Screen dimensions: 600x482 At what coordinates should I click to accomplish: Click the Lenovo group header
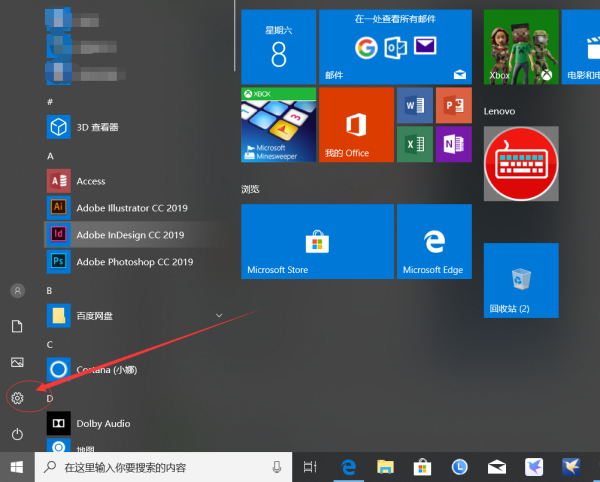[x=499, y=111]
